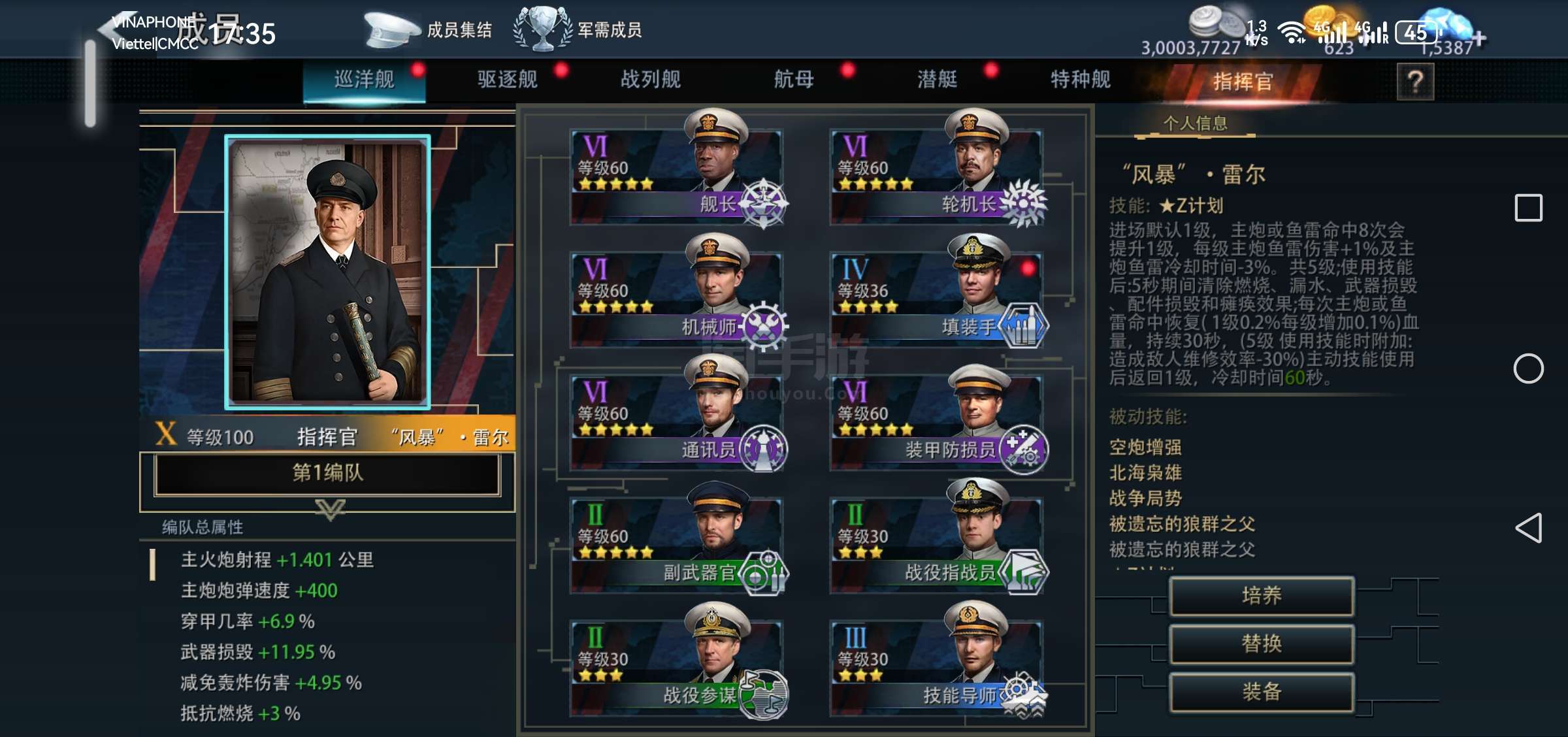Click the 替换 button
Image resolution: width=1568 pixels, height=737 pixels.
point(1262,644)
